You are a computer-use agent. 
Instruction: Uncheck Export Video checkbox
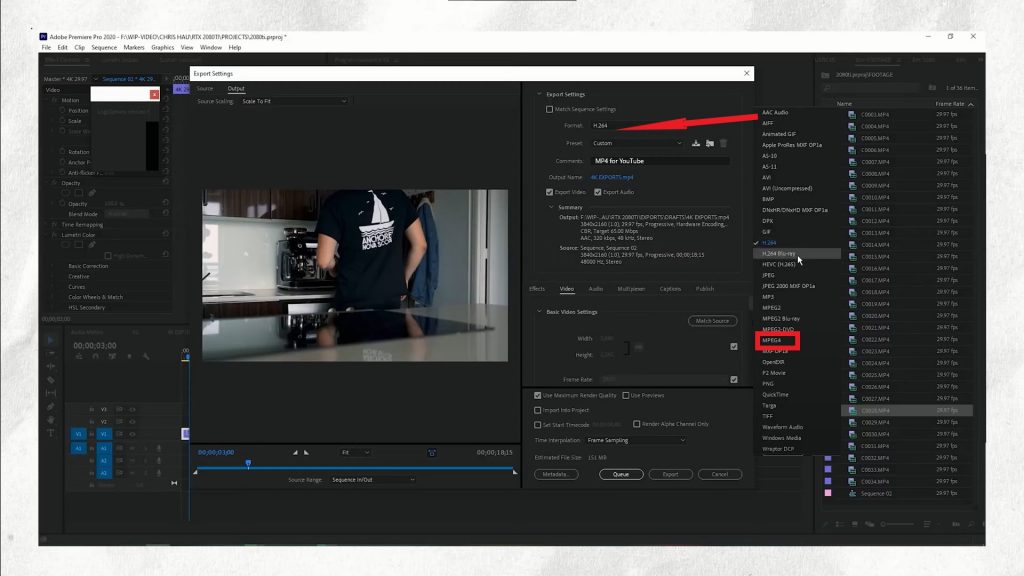pyautogui.click(x=549, y=192)
